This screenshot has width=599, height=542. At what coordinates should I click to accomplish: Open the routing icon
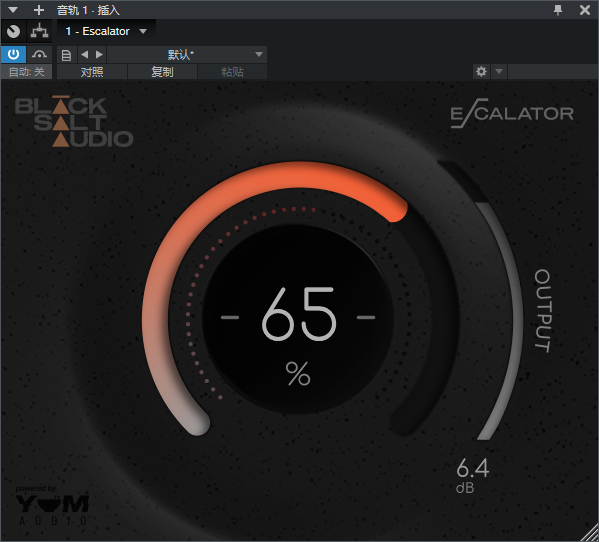tap(39, 31)
